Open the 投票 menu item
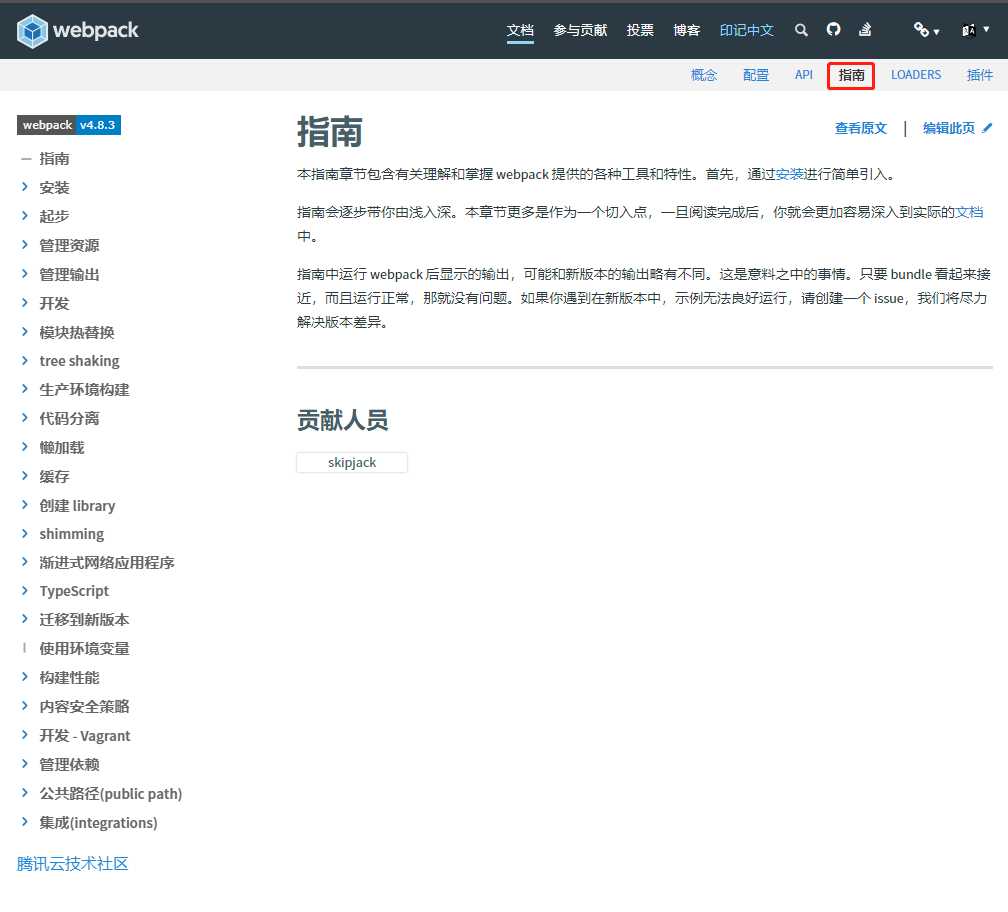1008x912 pixels. (x=640, y=30)
